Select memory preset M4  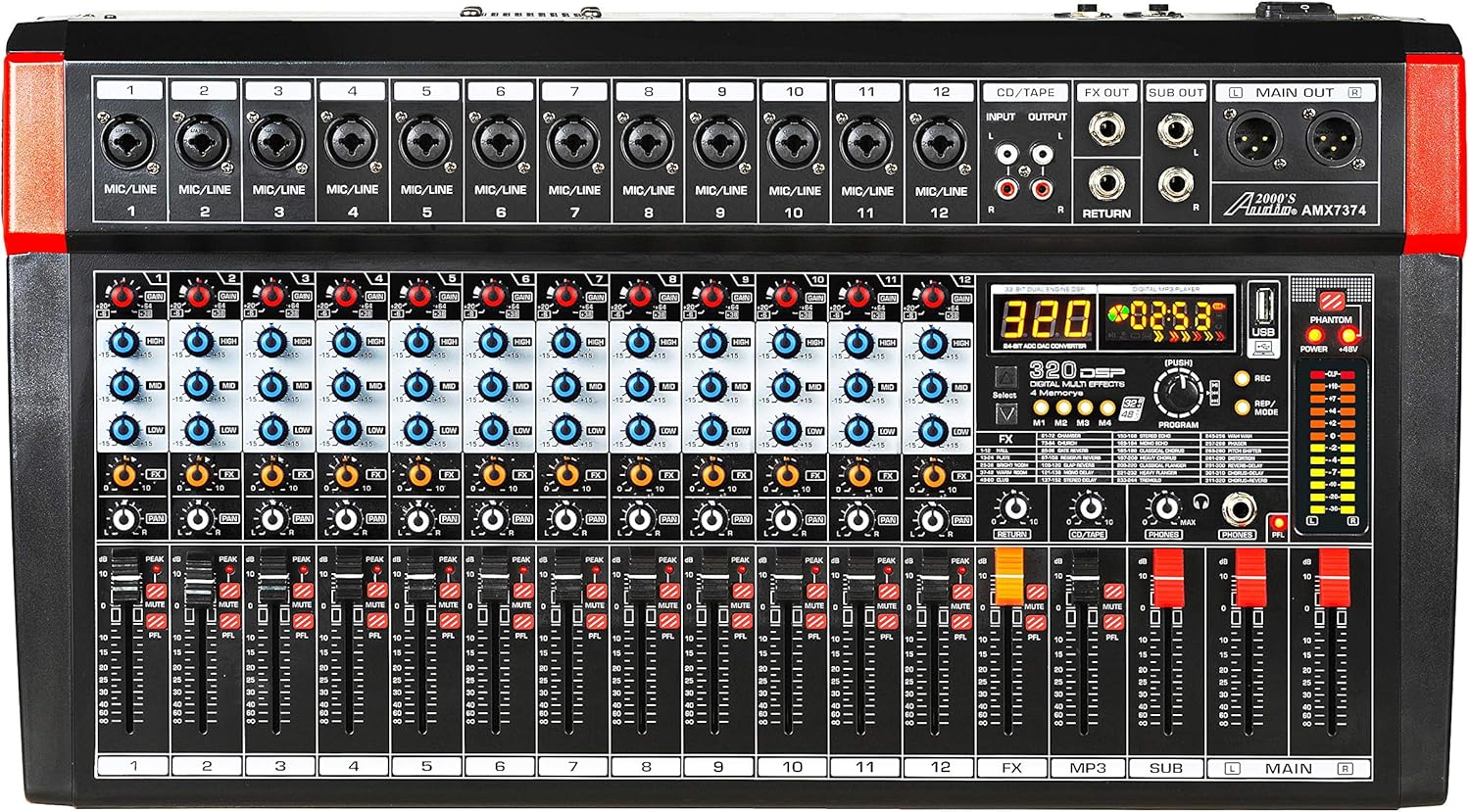[x=1105, y=406]
